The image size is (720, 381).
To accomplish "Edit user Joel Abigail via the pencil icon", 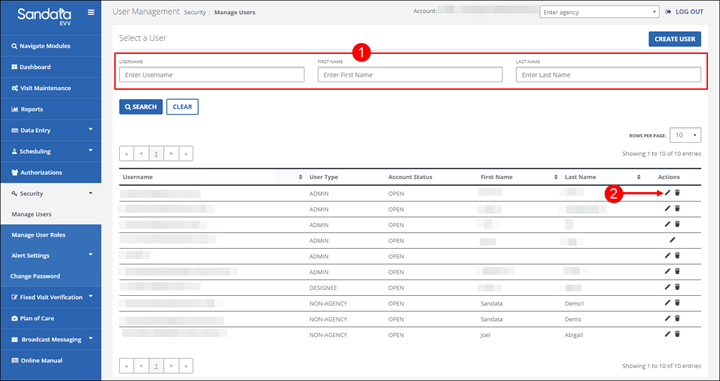I will click(668, 334).
